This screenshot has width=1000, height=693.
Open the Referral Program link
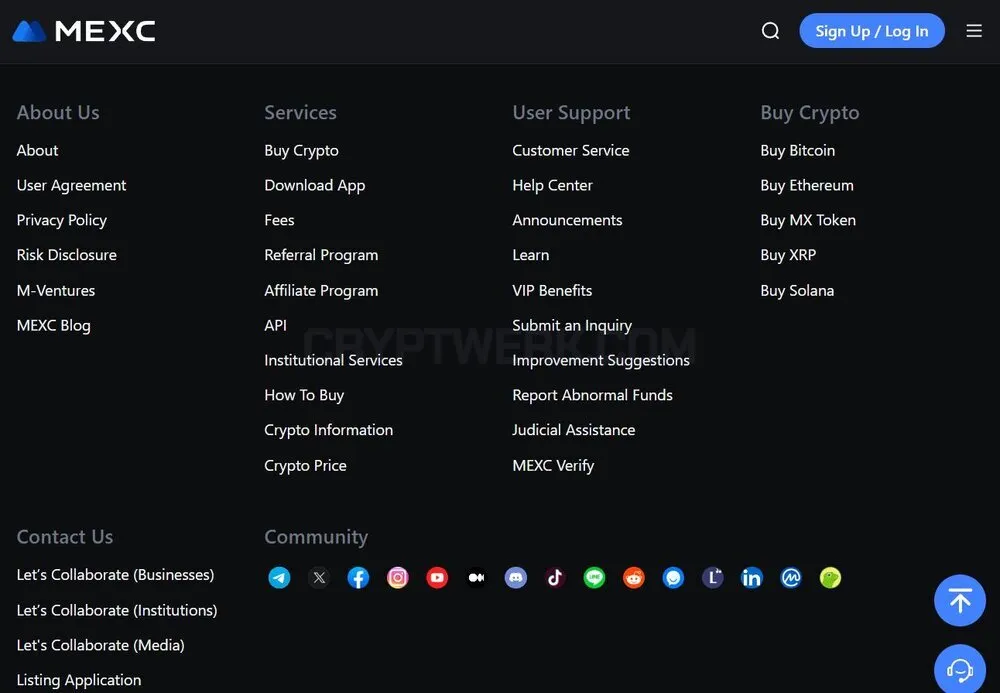point(321,255)
